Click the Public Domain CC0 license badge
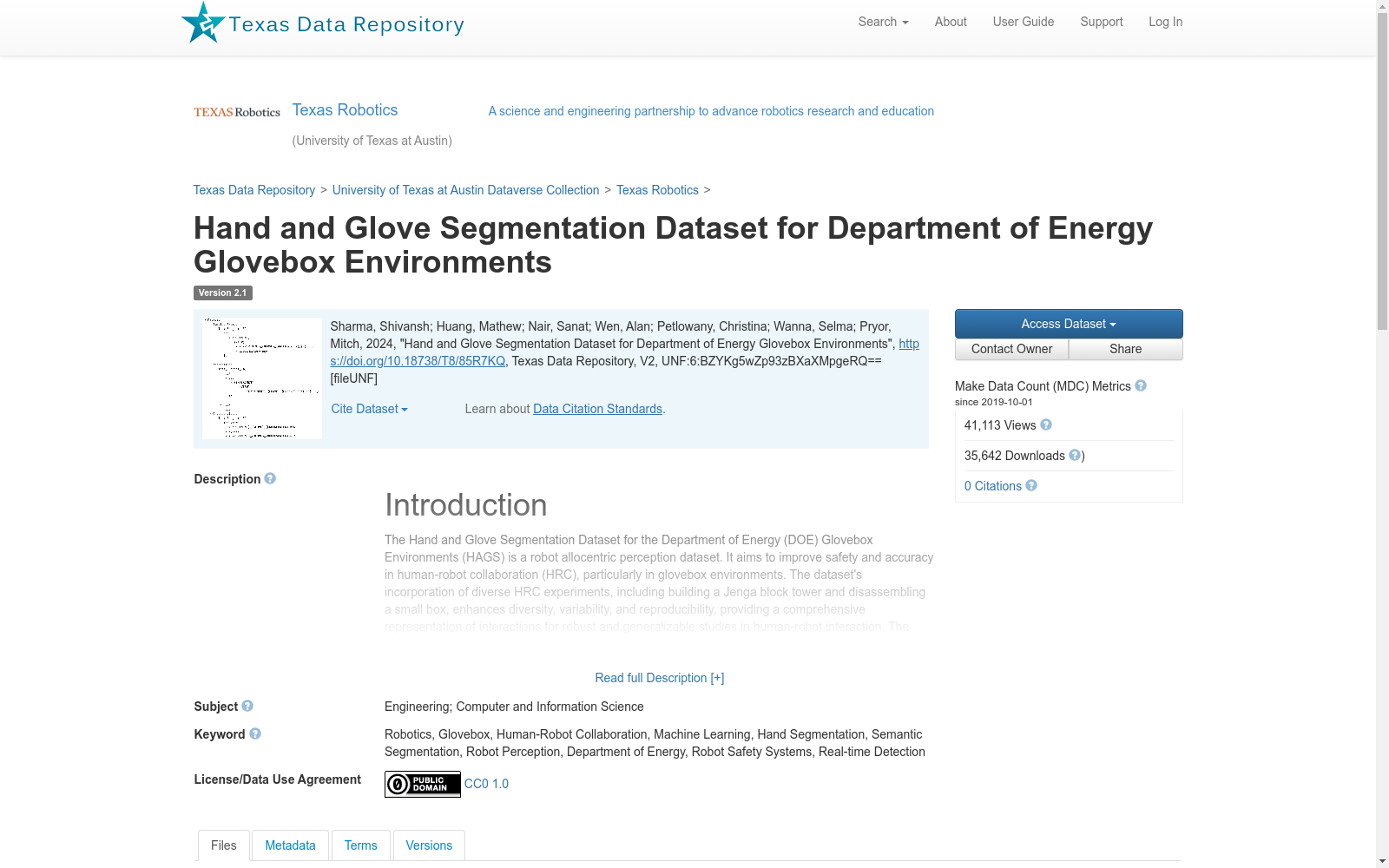 423,784
